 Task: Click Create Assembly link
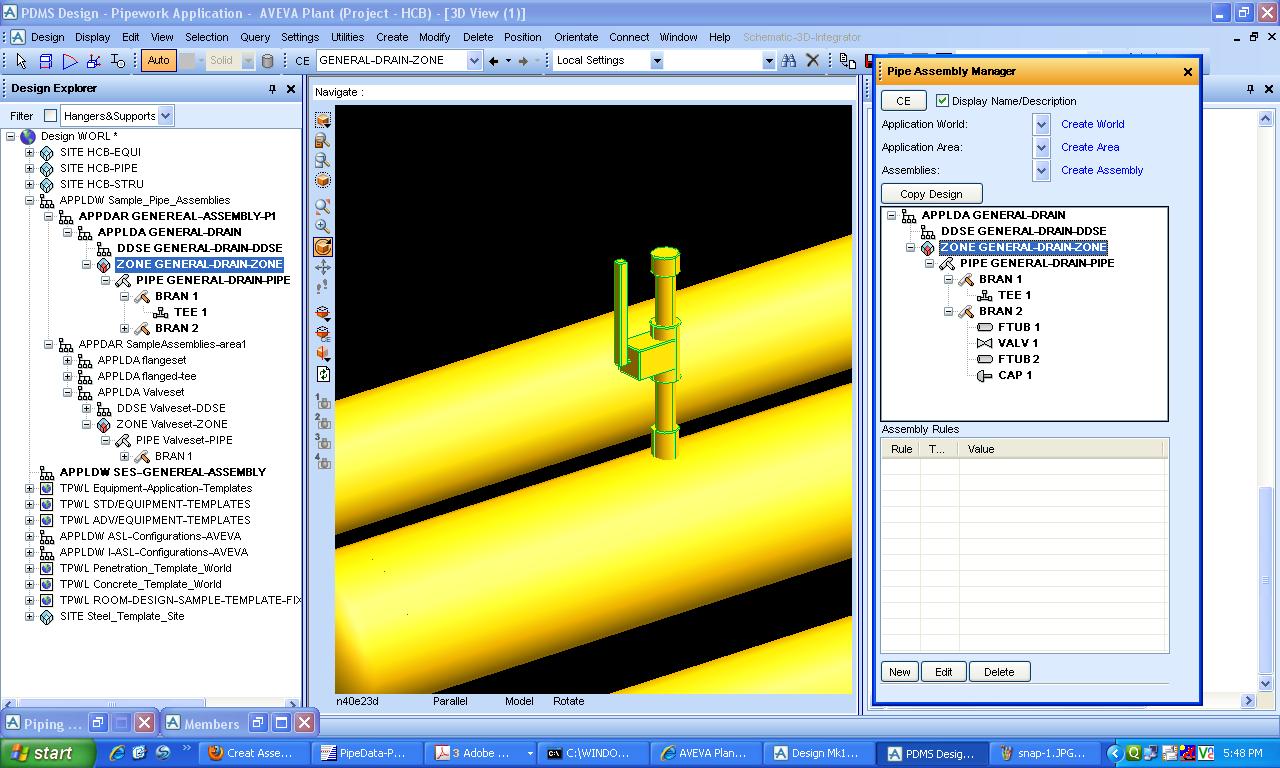(1102, 170)
